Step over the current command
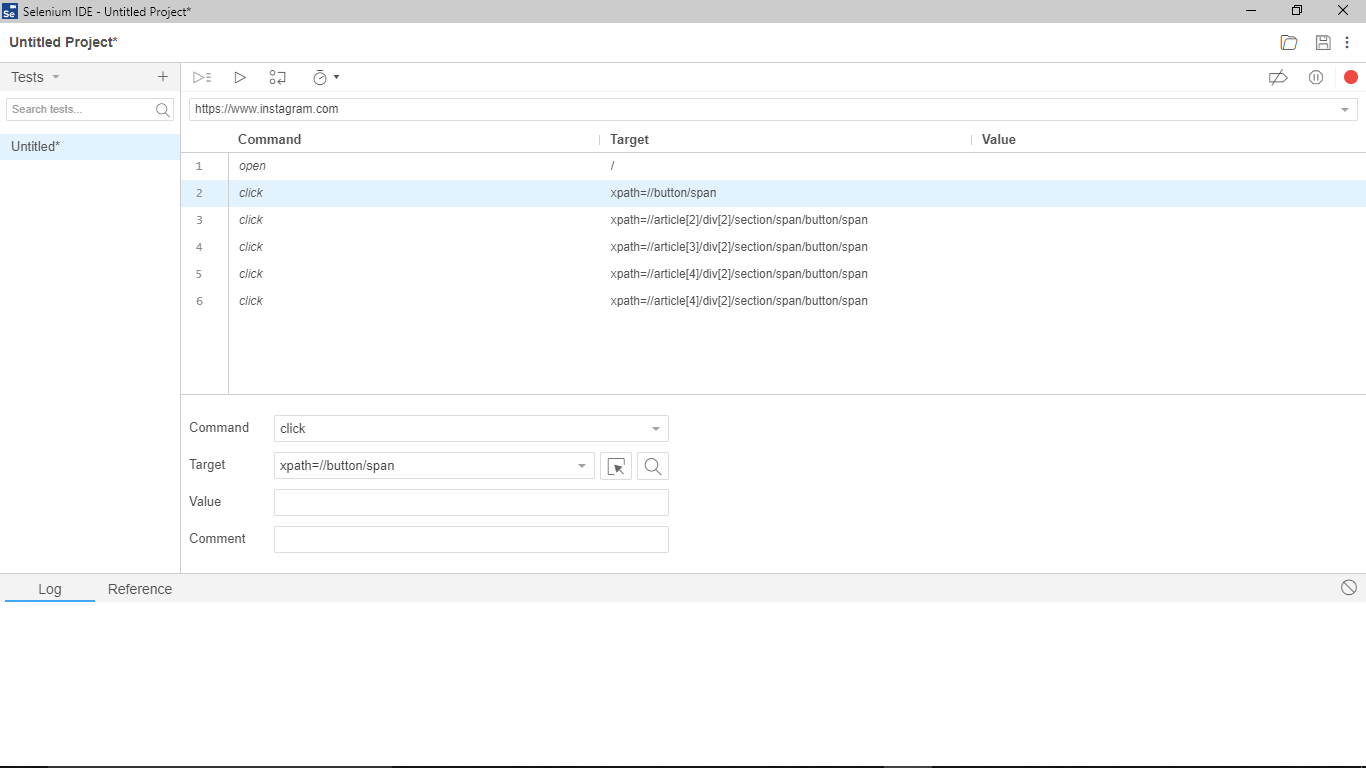 pos(277,77)
